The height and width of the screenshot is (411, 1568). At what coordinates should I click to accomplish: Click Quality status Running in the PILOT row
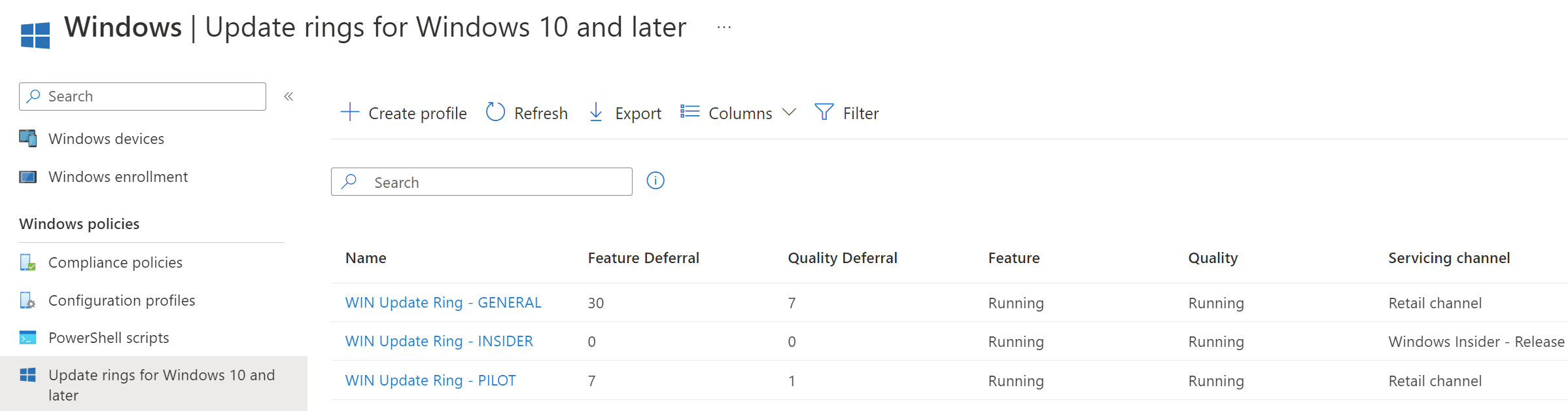(x=1216, y=381)
